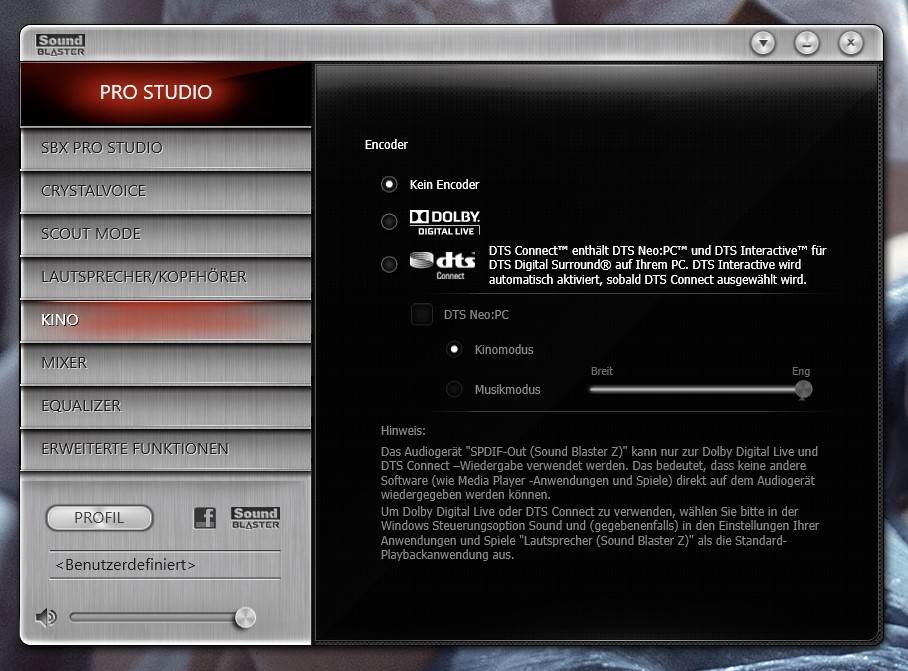Open the MIXER section

click(166, 363)
